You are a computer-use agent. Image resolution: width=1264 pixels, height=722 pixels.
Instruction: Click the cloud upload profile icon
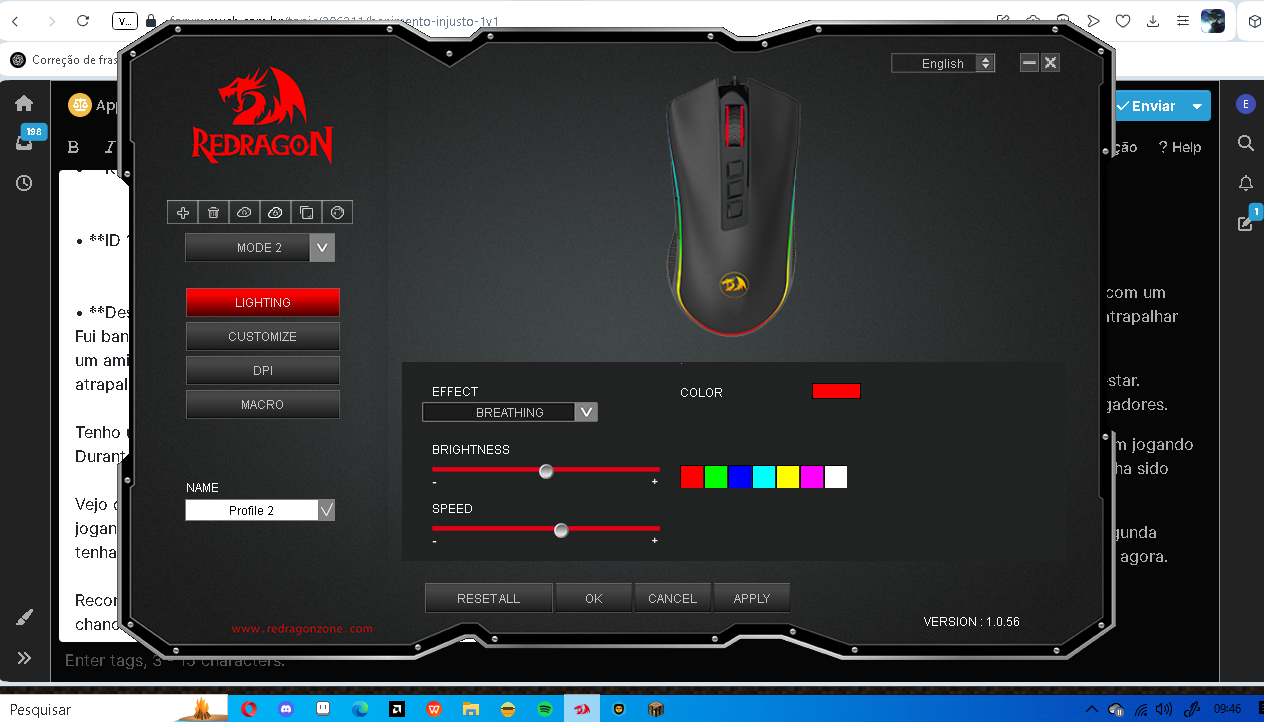(x=244, y=212)
